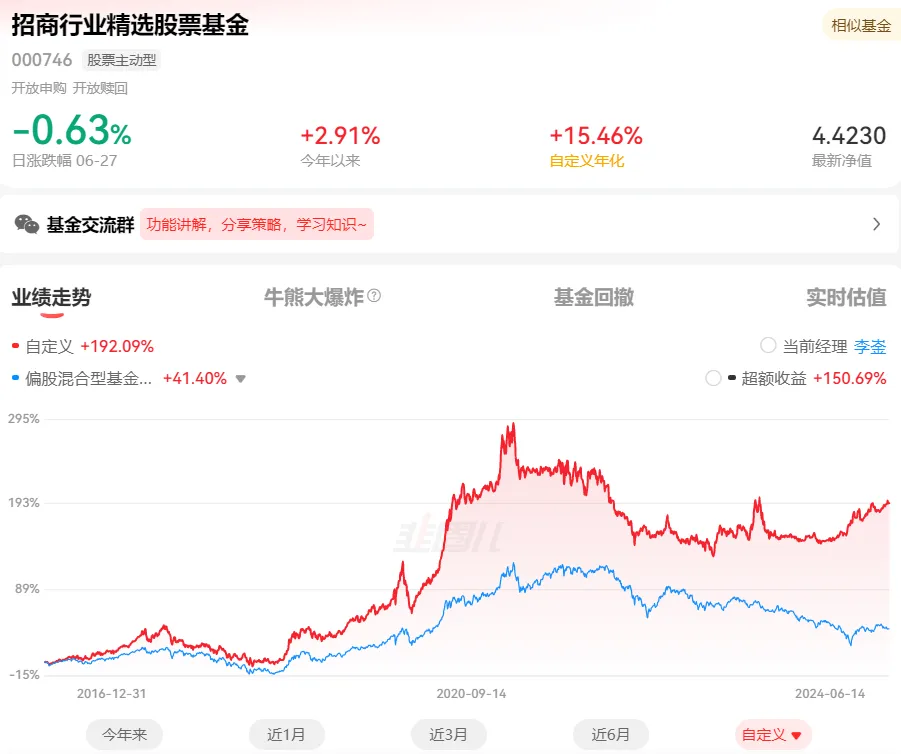Expand the 偏股混合型基金 benchmark dropdown
Image resolution: width=901 pixels, height=754 pixels.
tap(241, 379)
